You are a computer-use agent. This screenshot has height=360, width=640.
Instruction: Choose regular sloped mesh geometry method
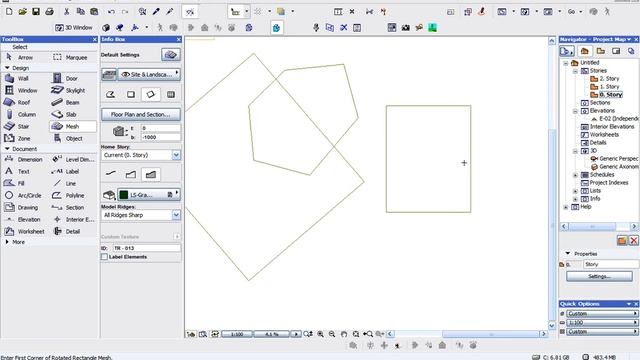(x=171, y=94)
